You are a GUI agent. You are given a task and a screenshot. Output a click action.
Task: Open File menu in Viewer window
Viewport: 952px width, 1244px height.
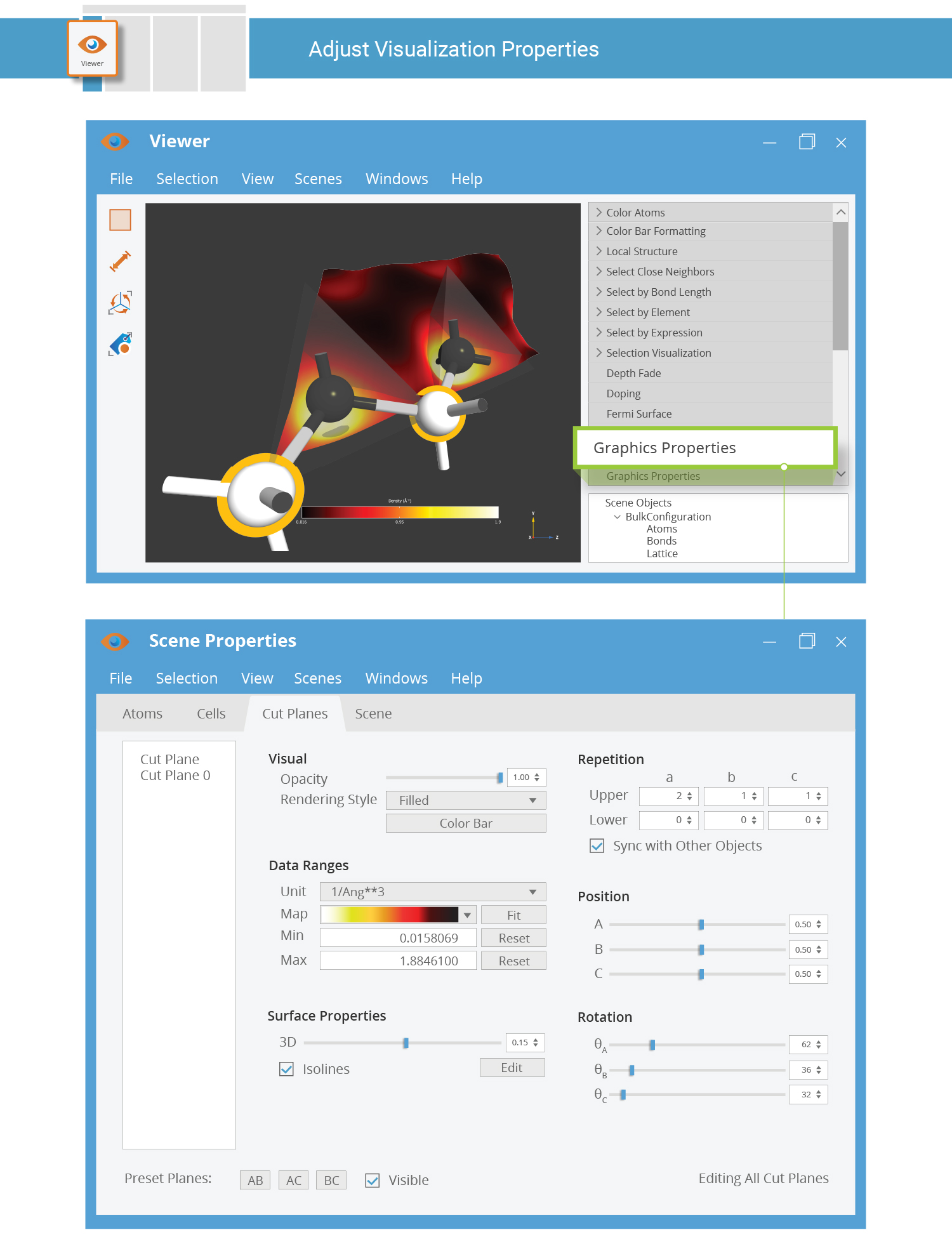click(x=121, y=179)
